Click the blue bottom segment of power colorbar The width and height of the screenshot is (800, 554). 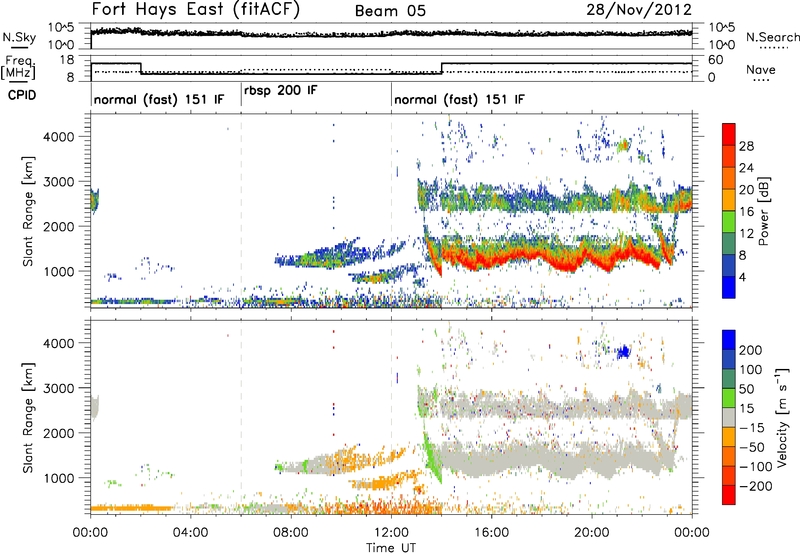click(729, 287)
